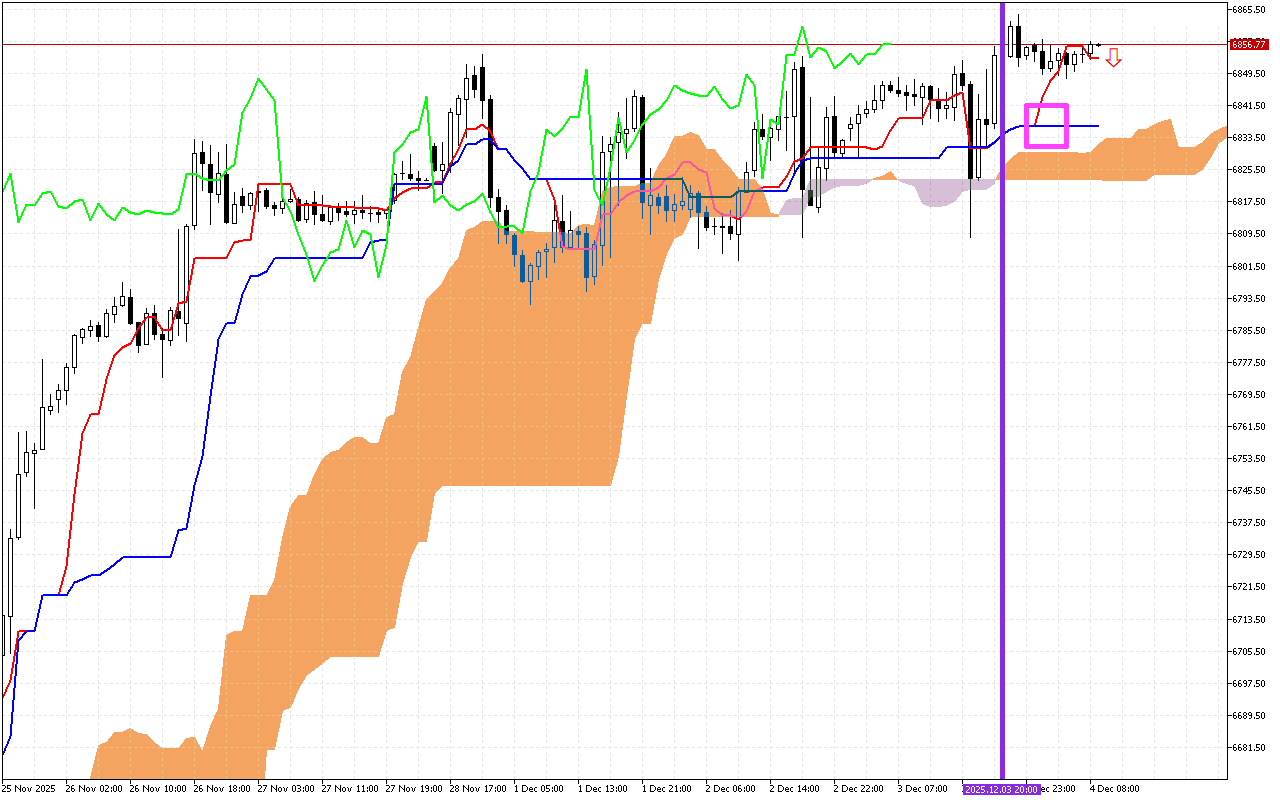
Task: Click the highlighted date label 2025.12.03 20:00
Action: (999, 788)
